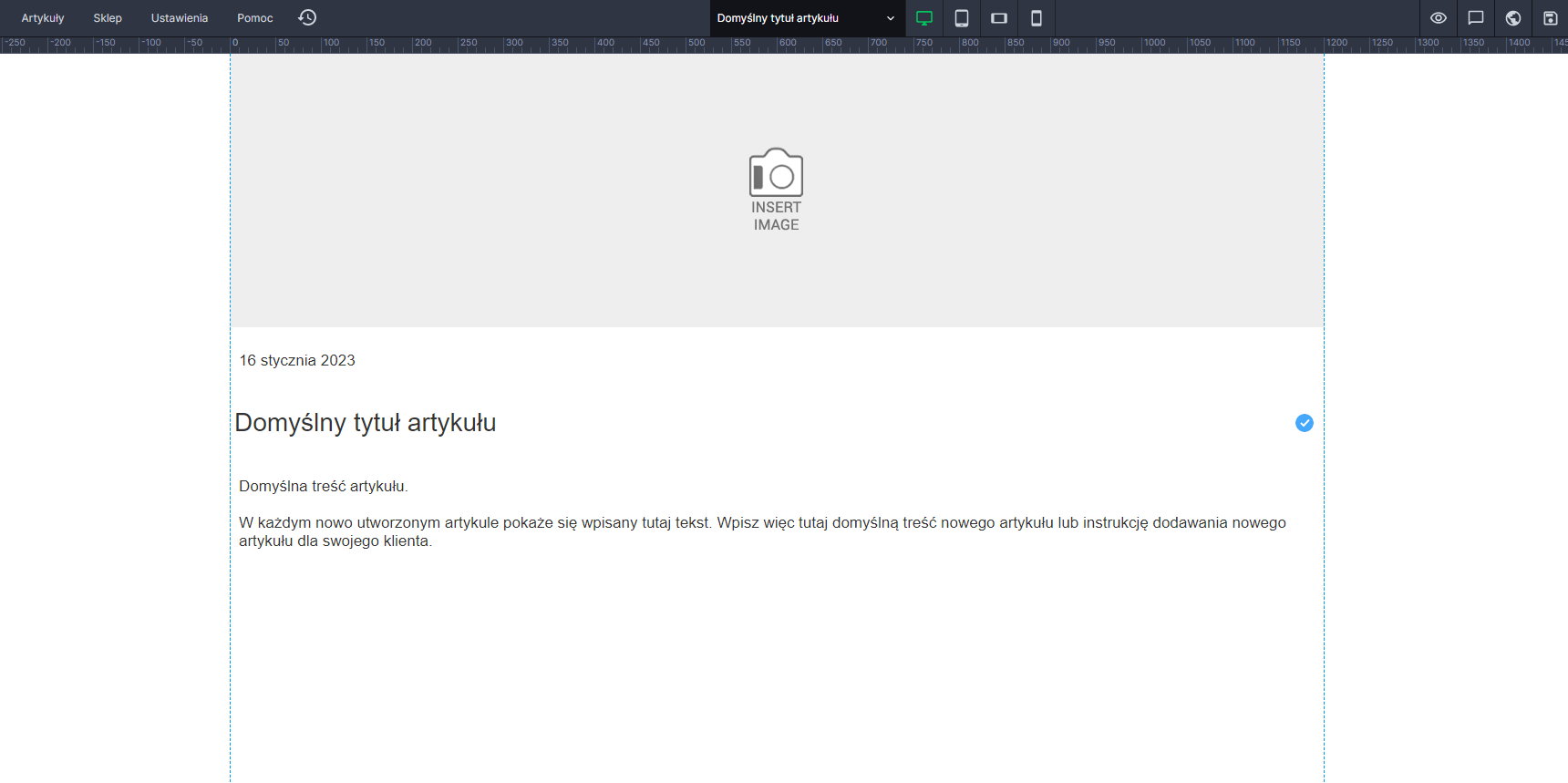
Task: Click the 'Domyślny tytuł artykułu' heading text
Action: tap(366, 423)
